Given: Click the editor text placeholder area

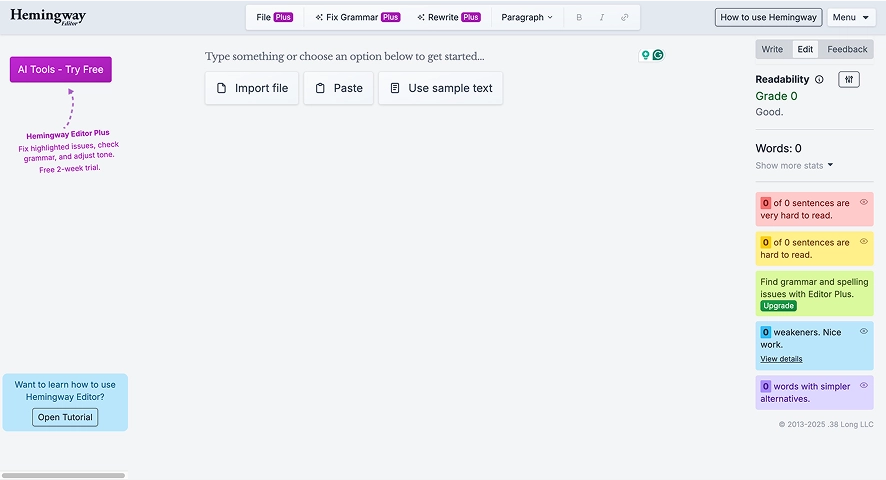Looking at the screenshot, I should tap(345, 57).
